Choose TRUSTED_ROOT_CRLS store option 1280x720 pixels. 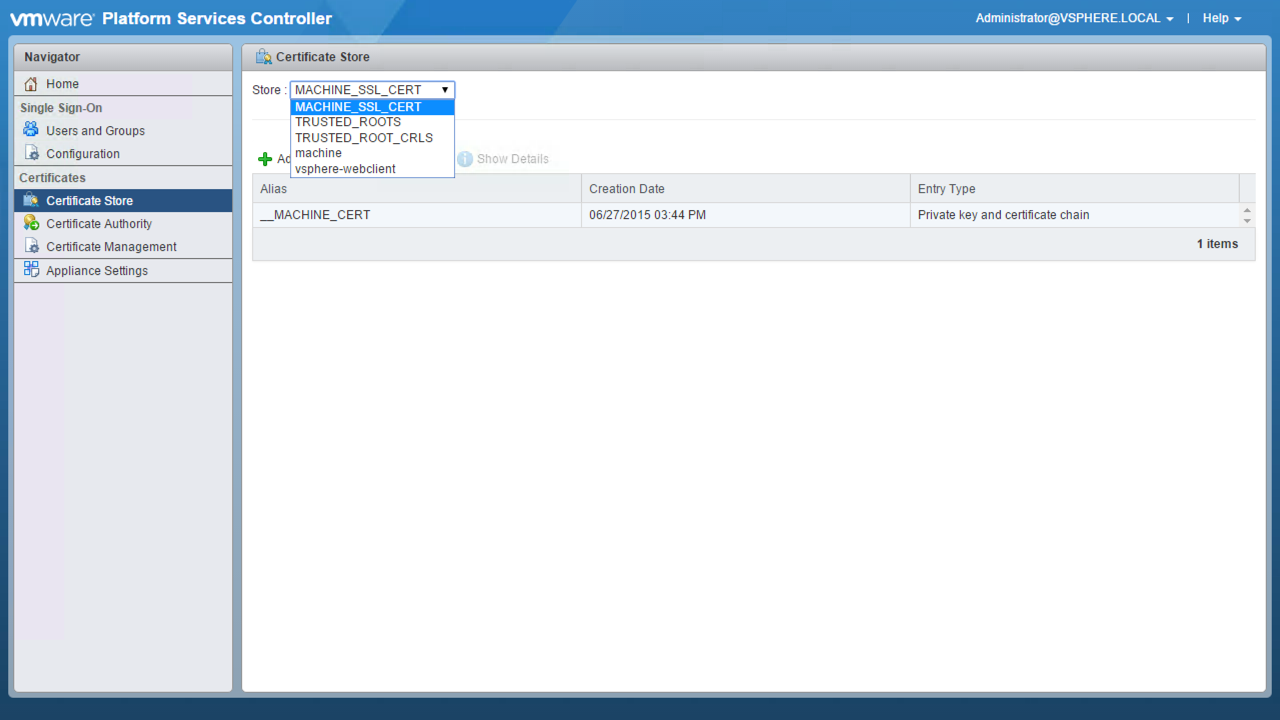click(364, 138)
